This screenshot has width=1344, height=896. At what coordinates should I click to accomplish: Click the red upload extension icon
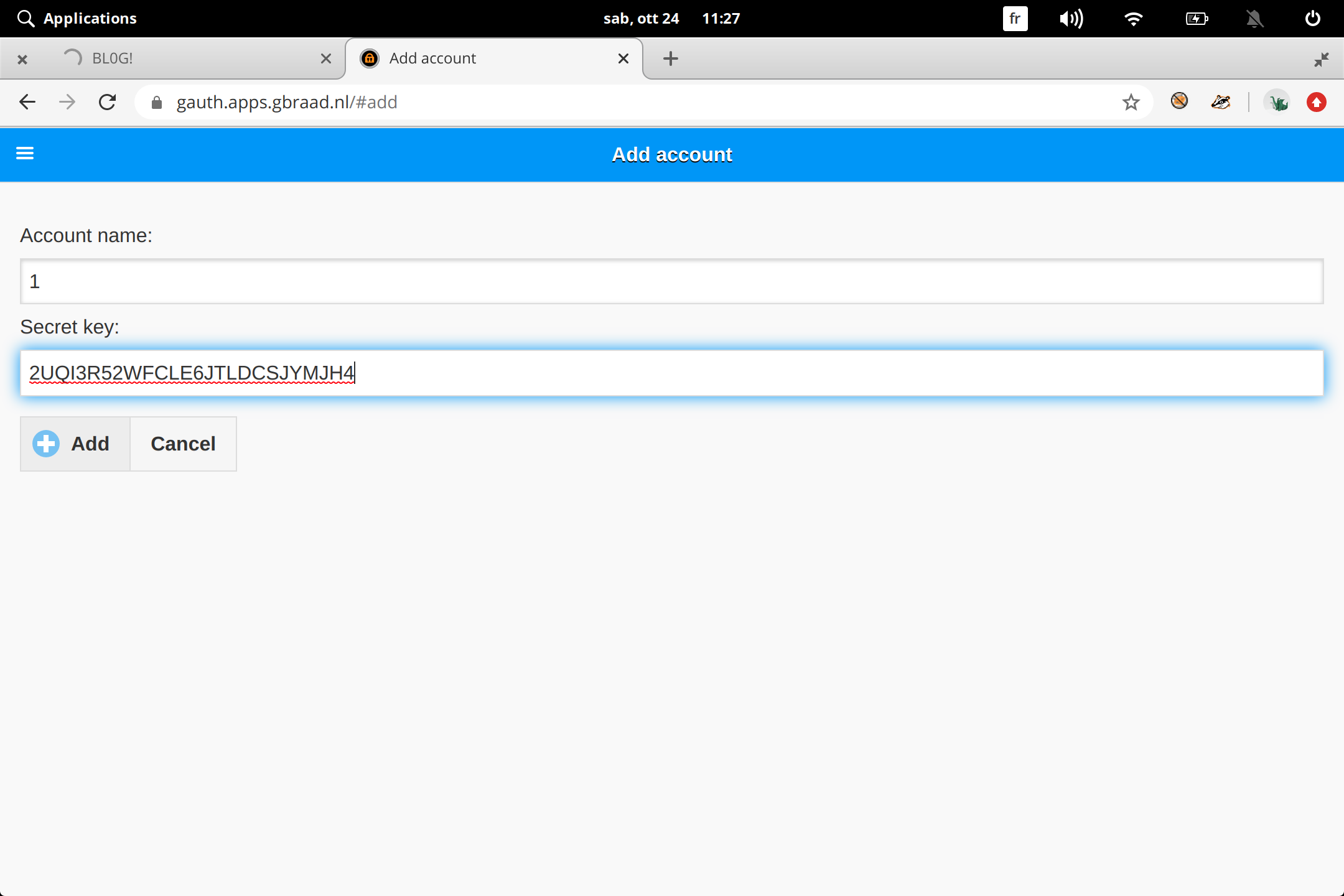coord(1315,101)
